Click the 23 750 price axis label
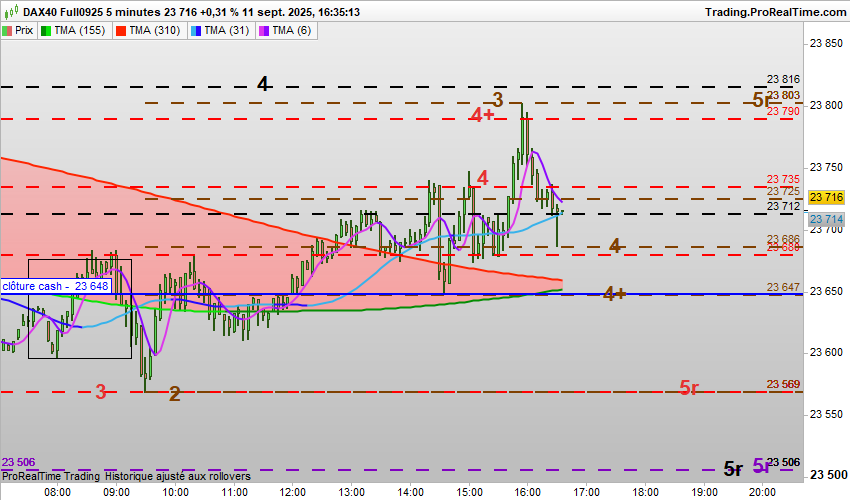 (x=827, y=168)
